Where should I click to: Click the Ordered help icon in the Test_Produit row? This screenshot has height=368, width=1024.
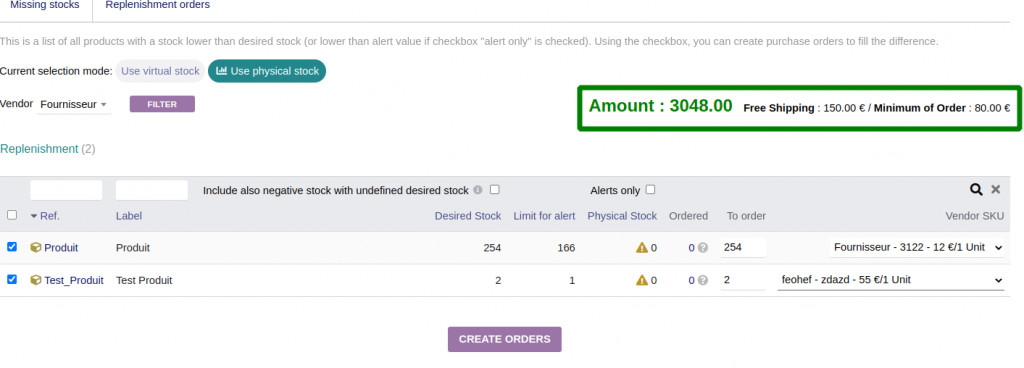(x=703, y=280)
